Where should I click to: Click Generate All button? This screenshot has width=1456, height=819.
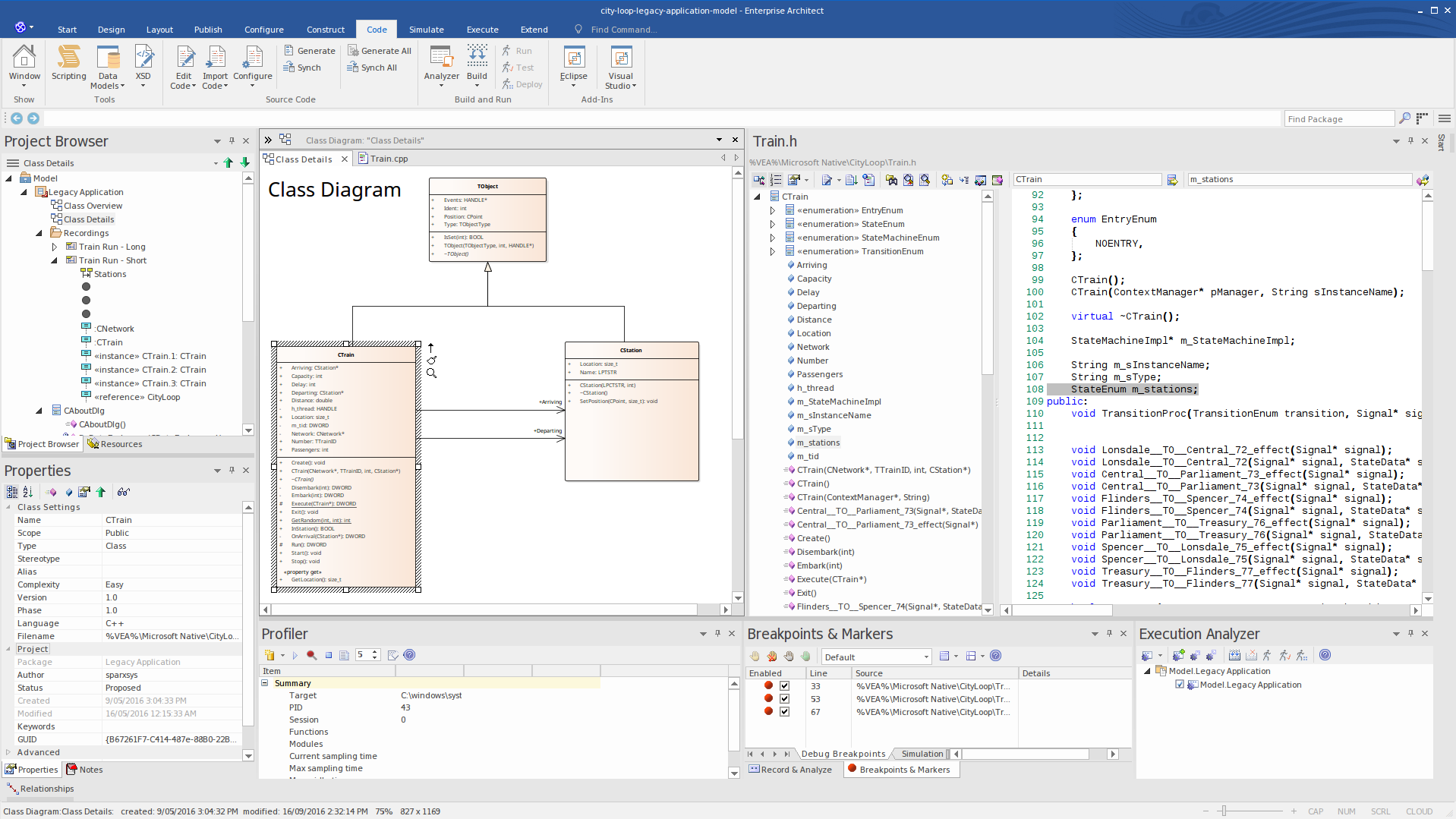point(380,51)
